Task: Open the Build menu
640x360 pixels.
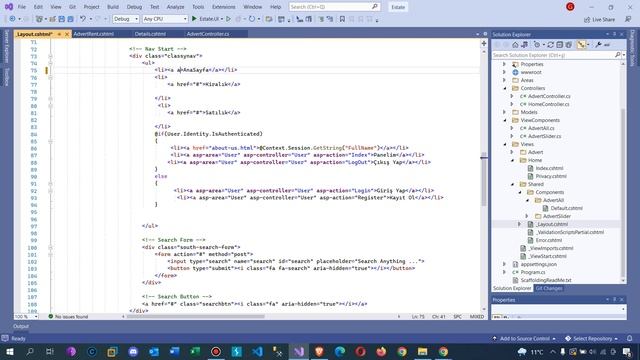Action: point(113,7)
